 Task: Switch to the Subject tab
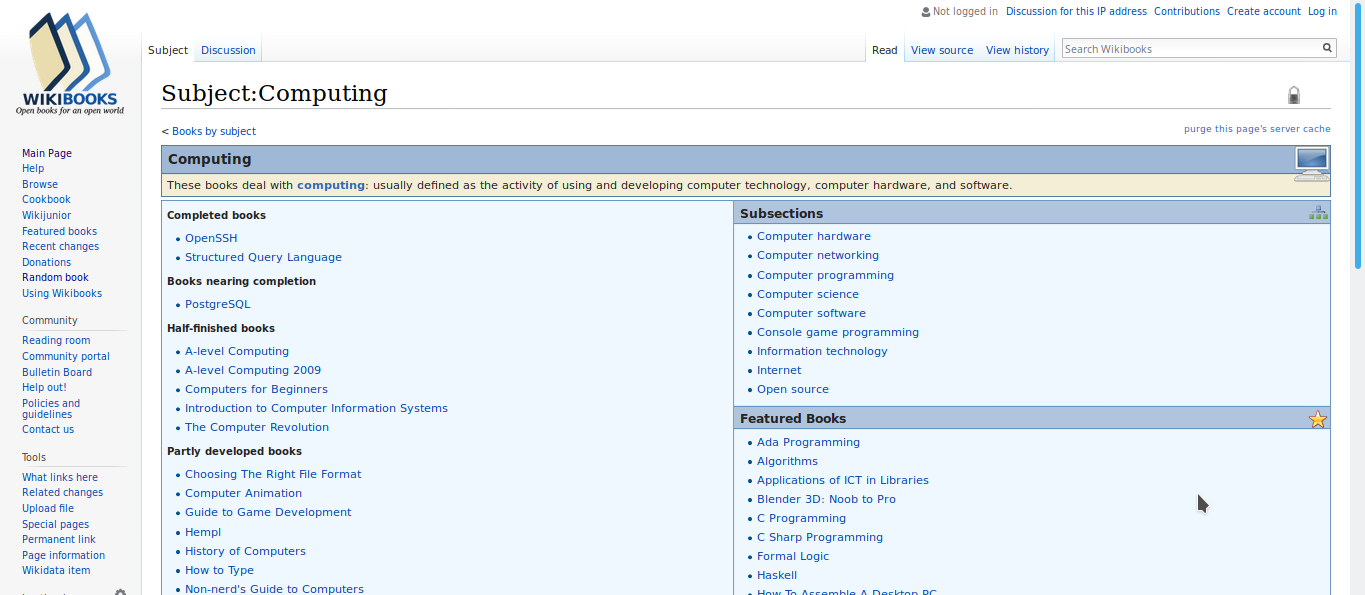click(x=168, y=50)
